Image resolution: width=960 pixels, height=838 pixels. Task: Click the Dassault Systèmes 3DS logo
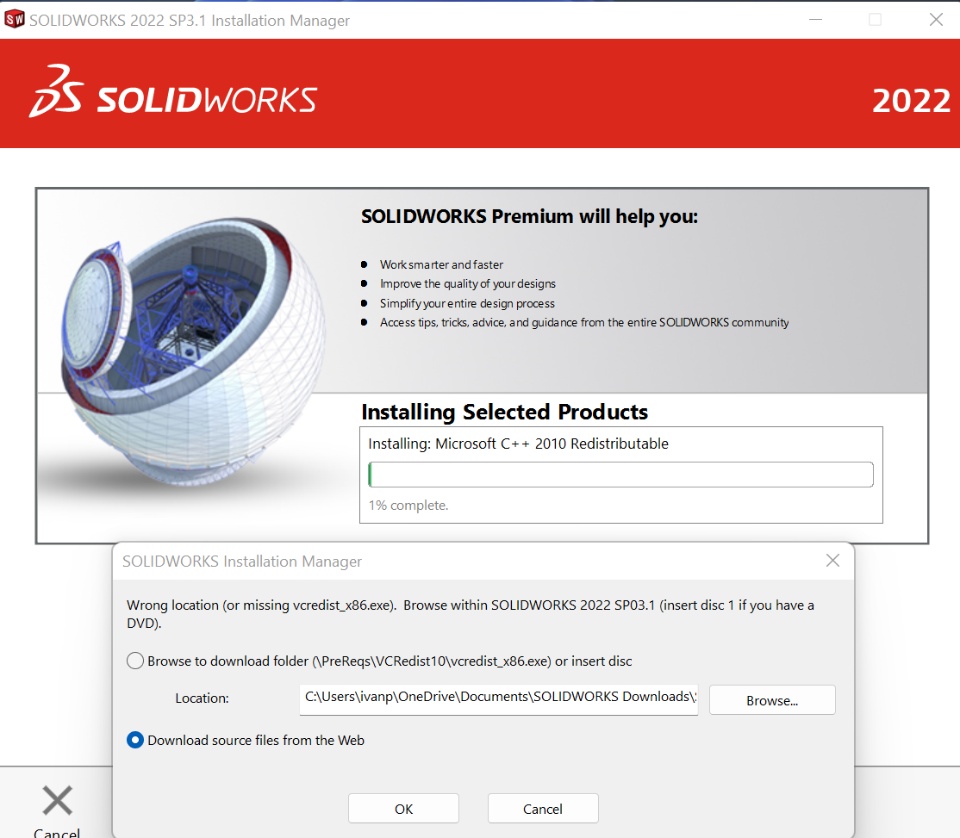click(x=56, y=91)
